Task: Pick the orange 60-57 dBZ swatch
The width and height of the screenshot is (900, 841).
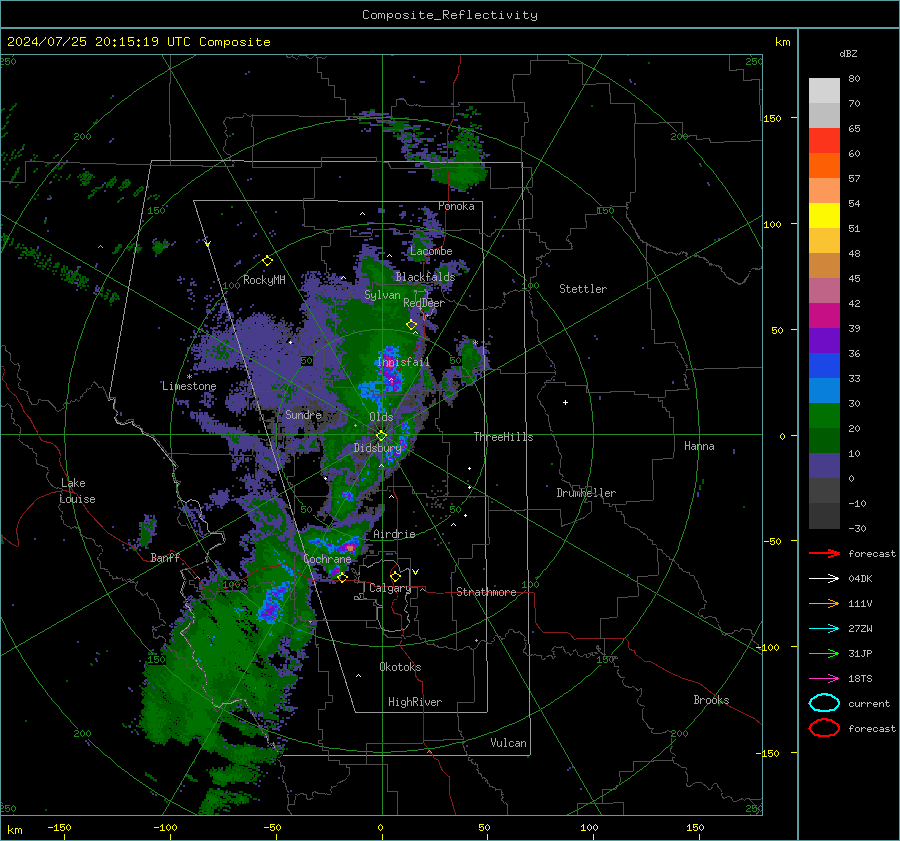Action: click(824, 166)
